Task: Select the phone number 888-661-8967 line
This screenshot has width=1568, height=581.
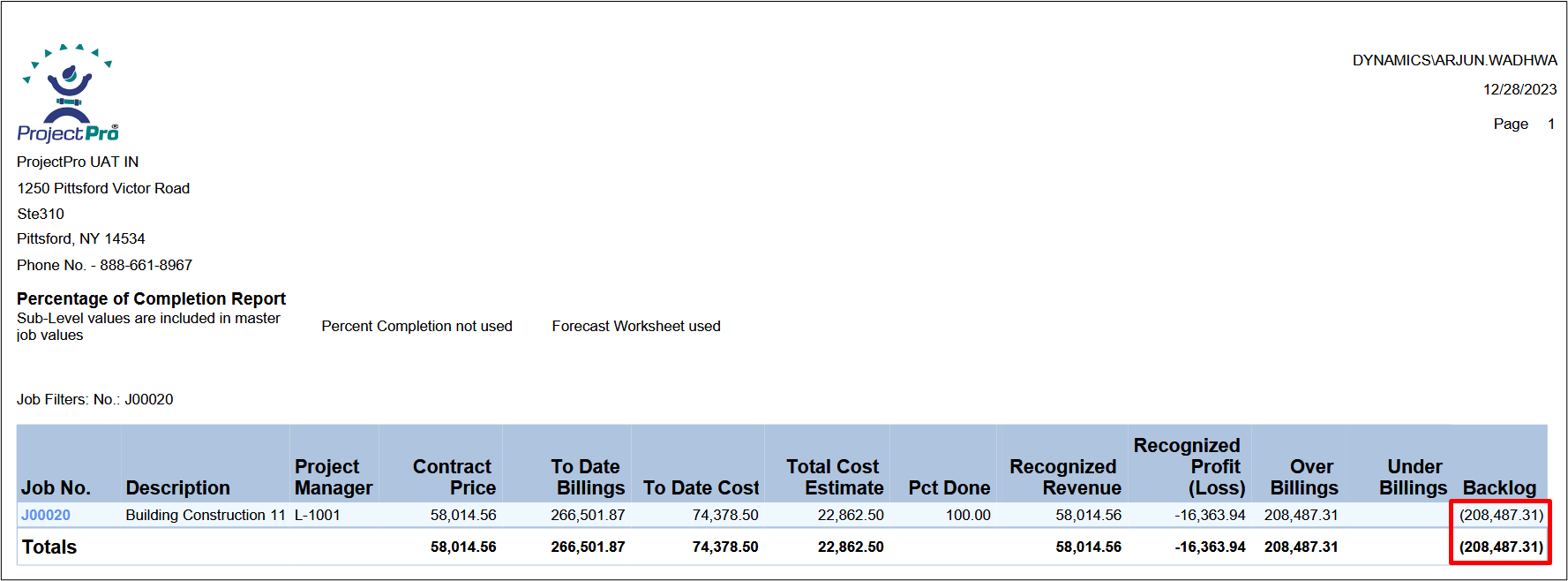Action: (x=104, y=265)
